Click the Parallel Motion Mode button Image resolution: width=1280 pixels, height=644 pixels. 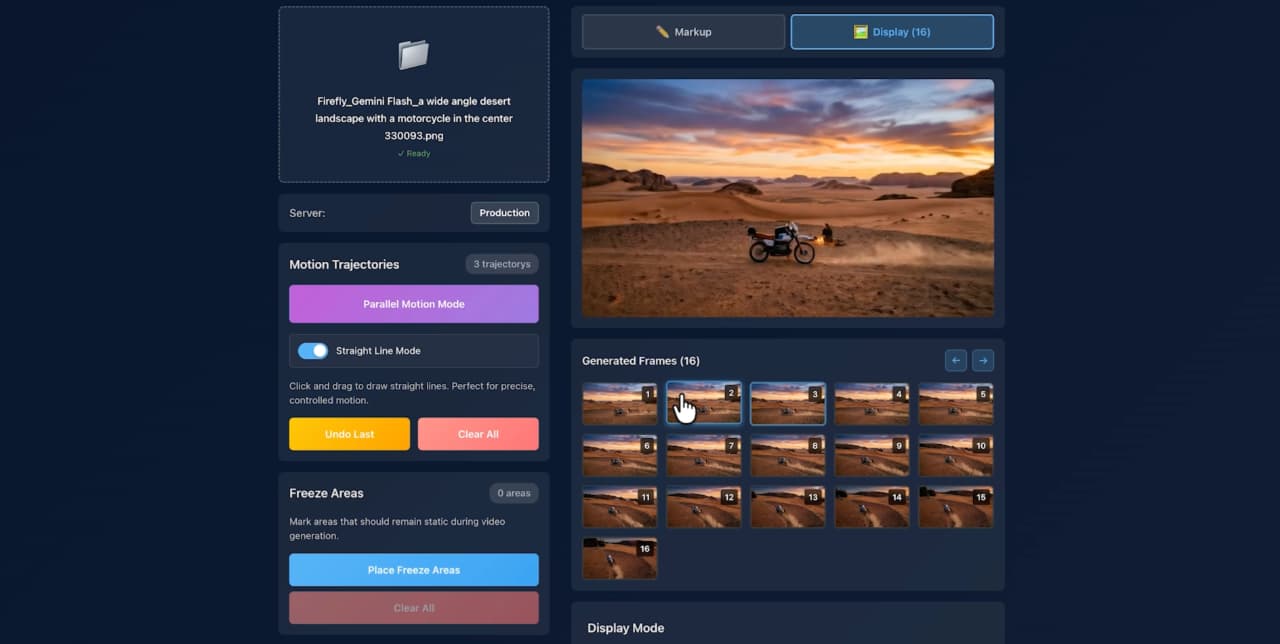pyautogui.click(x=413, y=303)
